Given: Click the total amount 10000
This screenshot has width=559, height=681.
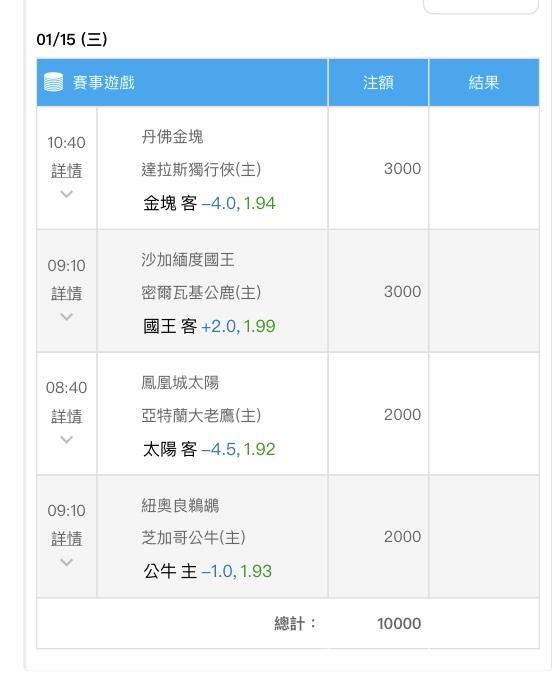Looking at the screenshot, I should (x=399, y=624).
